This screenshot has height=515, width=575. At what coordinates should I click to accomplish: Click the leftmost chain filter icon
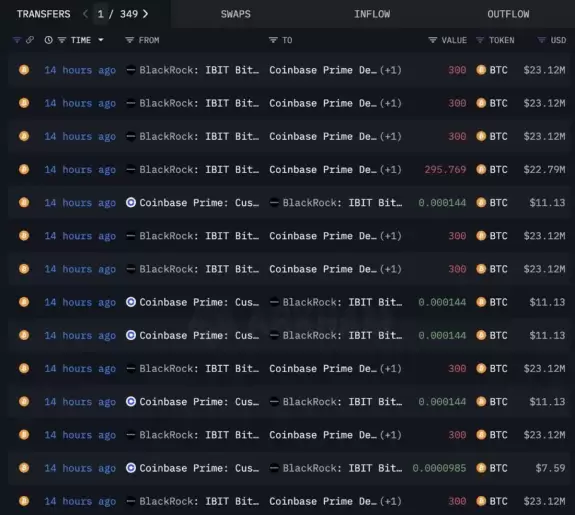(x=17, y=40)
